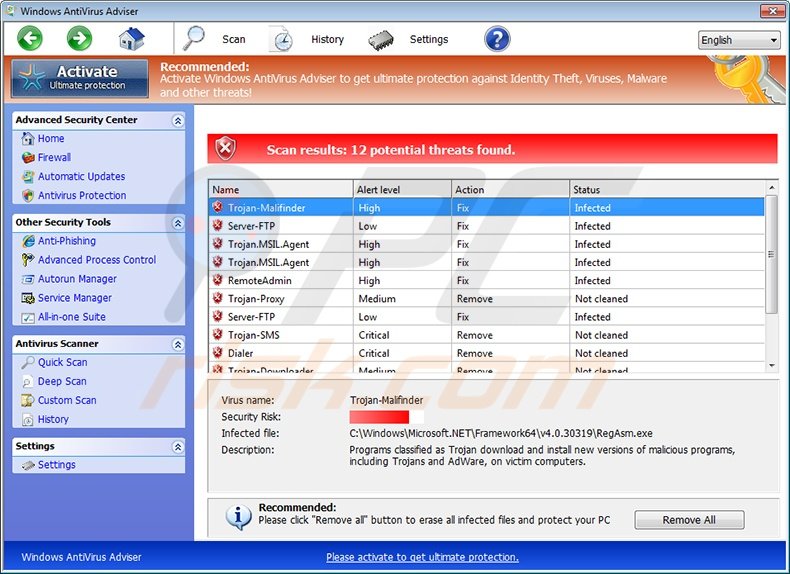This screenshot has height=574, width=790.
Task: Open the English language dropdown
Action: 739,40
